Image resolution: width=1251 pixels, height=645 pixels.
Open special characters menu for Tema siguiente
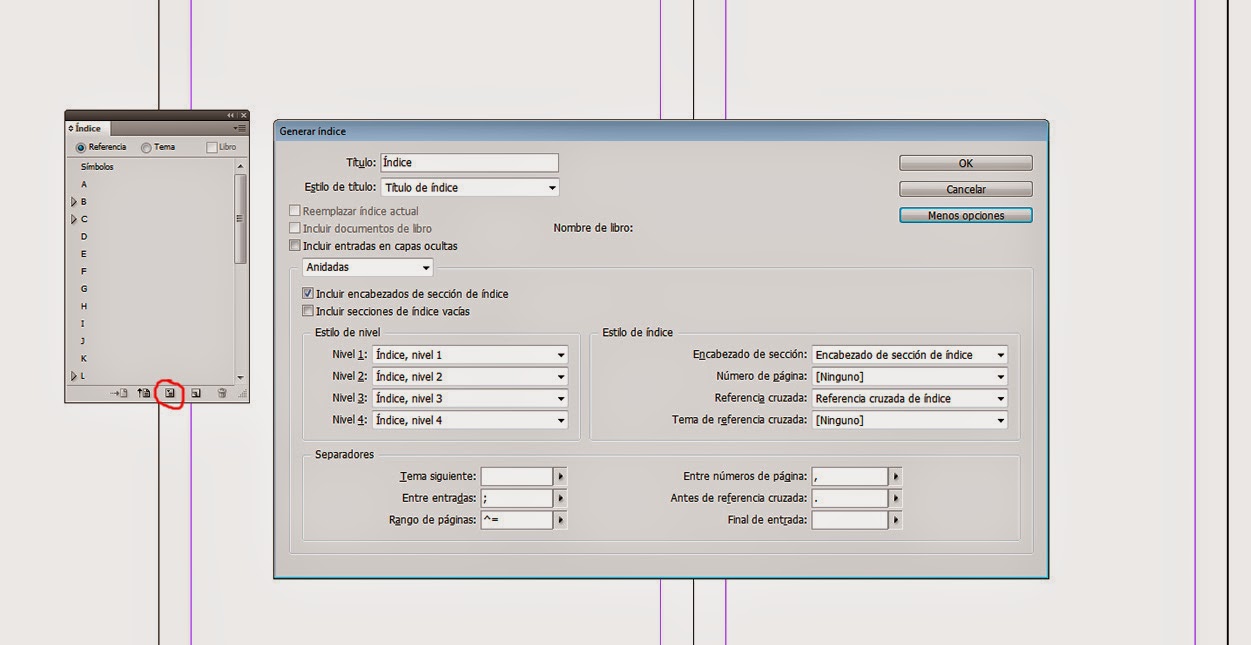click(x=560, y=477)
